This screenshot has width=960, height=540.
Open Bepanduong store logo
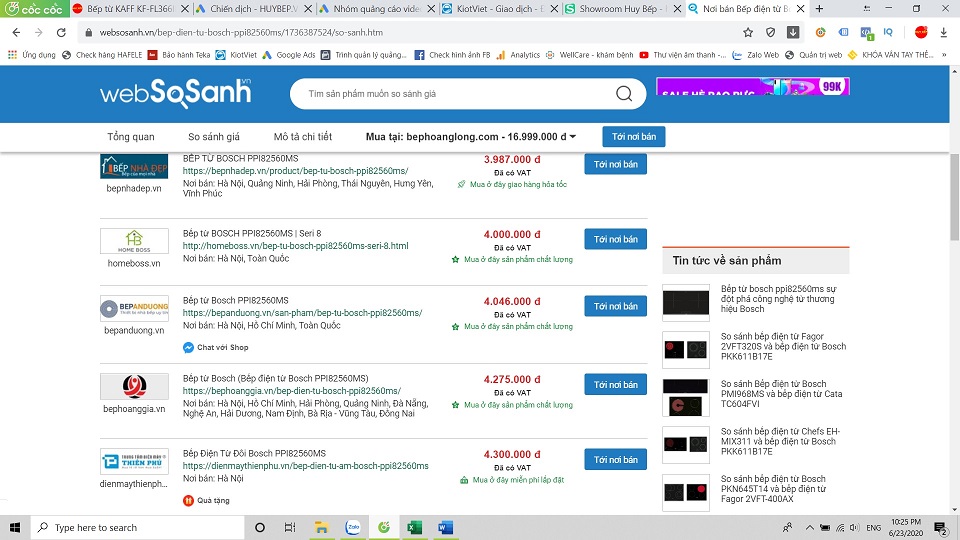[x=134, y=308]
